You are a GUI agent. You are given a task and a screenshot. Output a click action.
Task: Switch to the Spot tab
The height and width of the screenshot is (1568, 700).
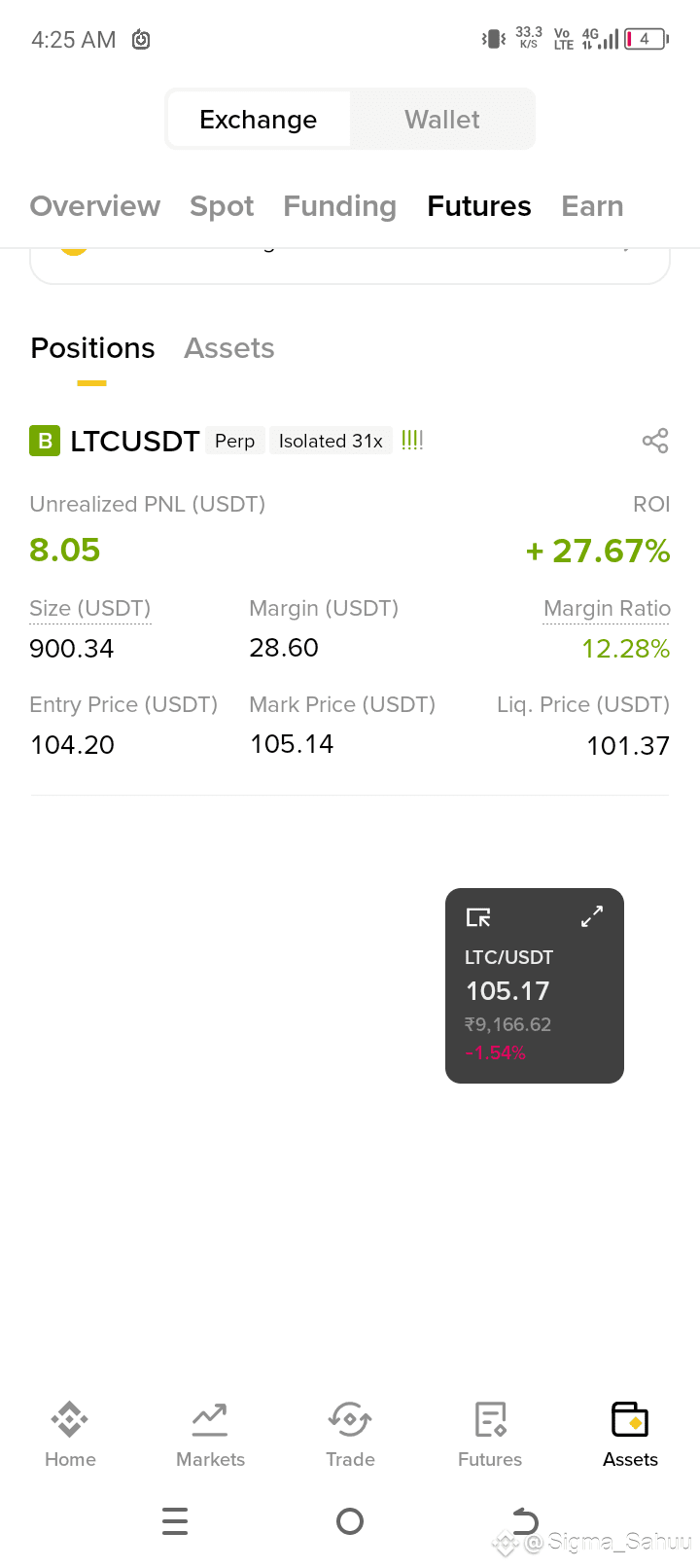[222, 206]
